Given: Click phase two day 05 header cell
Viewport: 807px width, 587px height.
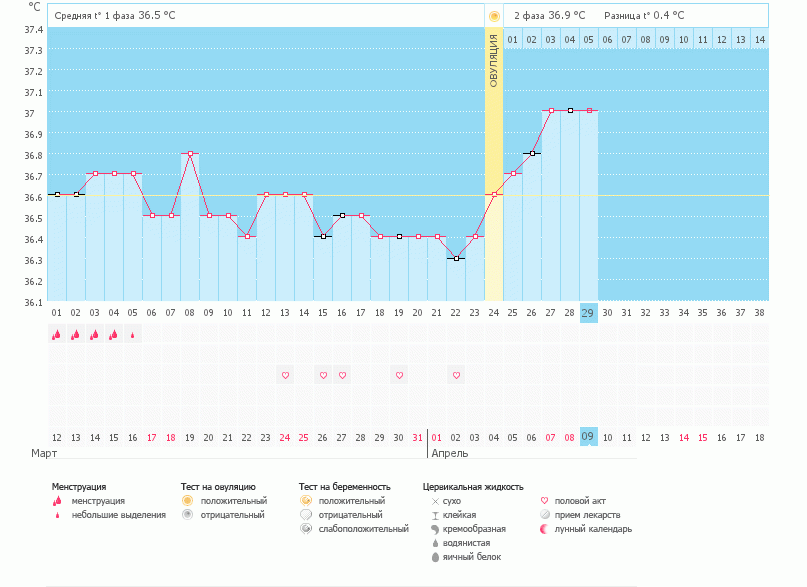Looking at the screenshot, I should [x=589, y=39].
